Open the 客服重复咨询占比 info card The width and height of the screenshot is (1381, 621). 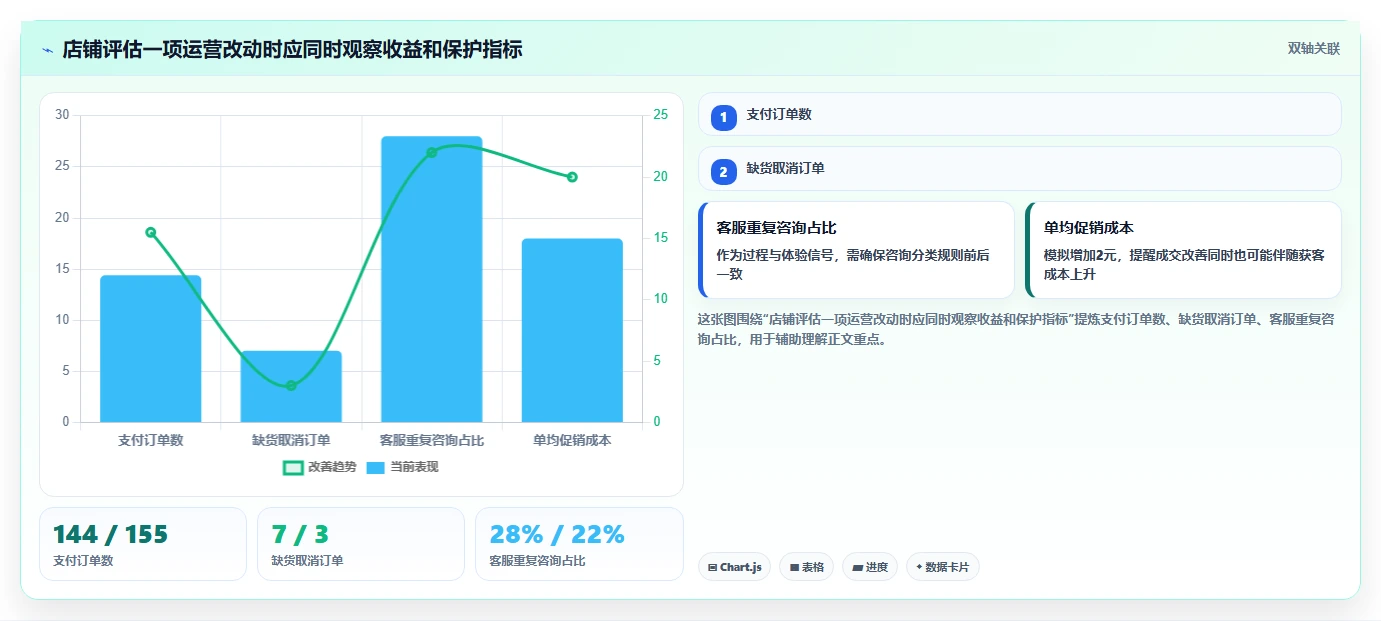click(x=856, y=250)
